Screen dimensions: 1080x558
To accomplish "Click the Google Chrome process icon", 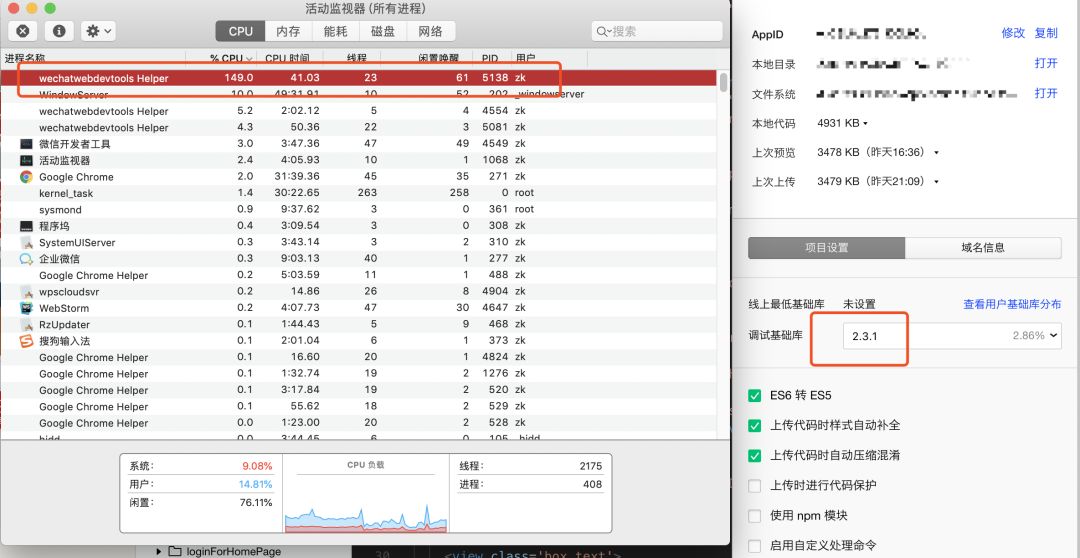I will point(26,177).
